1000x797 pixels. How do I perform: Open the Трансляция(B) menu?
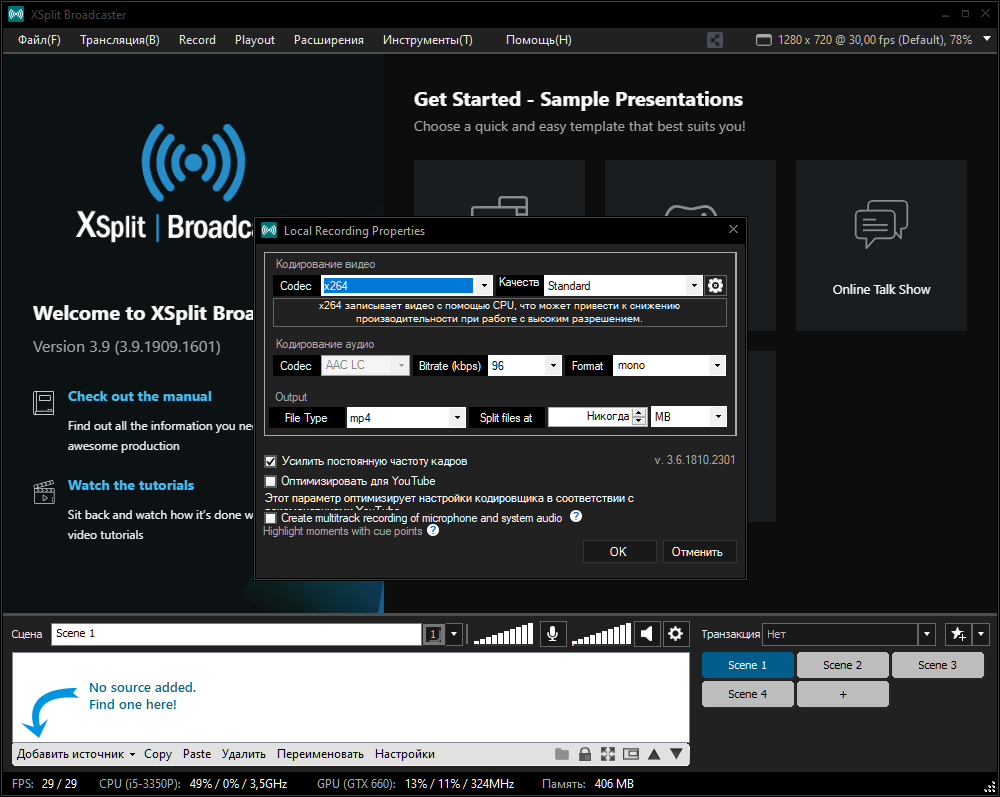119,40
